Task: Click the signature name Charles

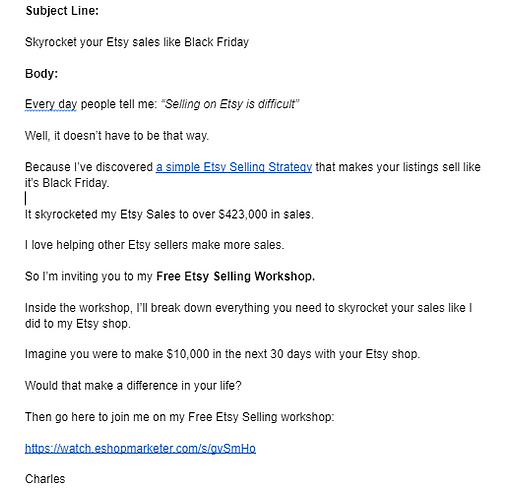Action: pyautogui.click(x=45, y=479)
